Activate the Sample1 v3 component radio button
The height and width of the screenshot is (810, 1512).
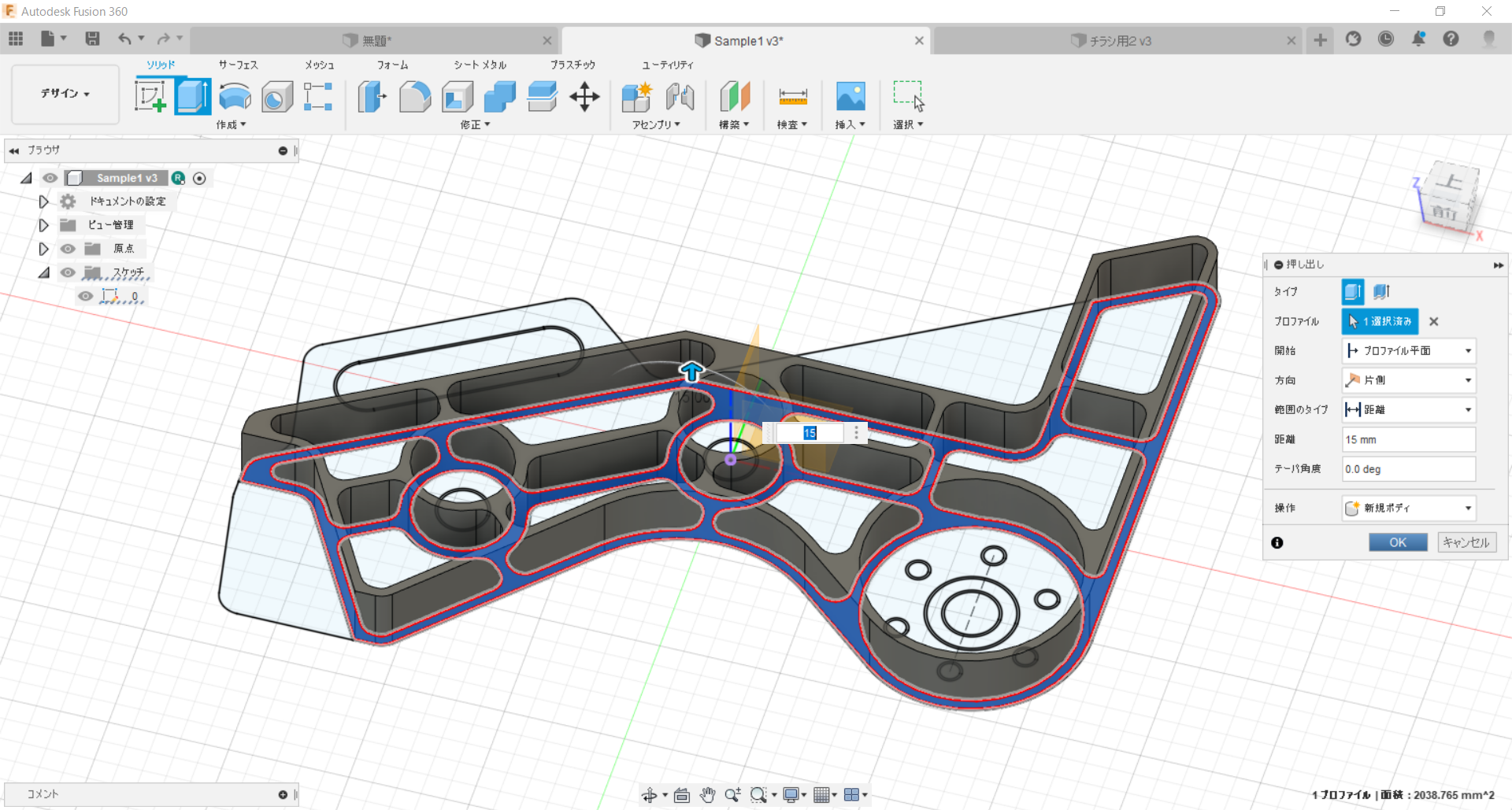pos(199,179)
